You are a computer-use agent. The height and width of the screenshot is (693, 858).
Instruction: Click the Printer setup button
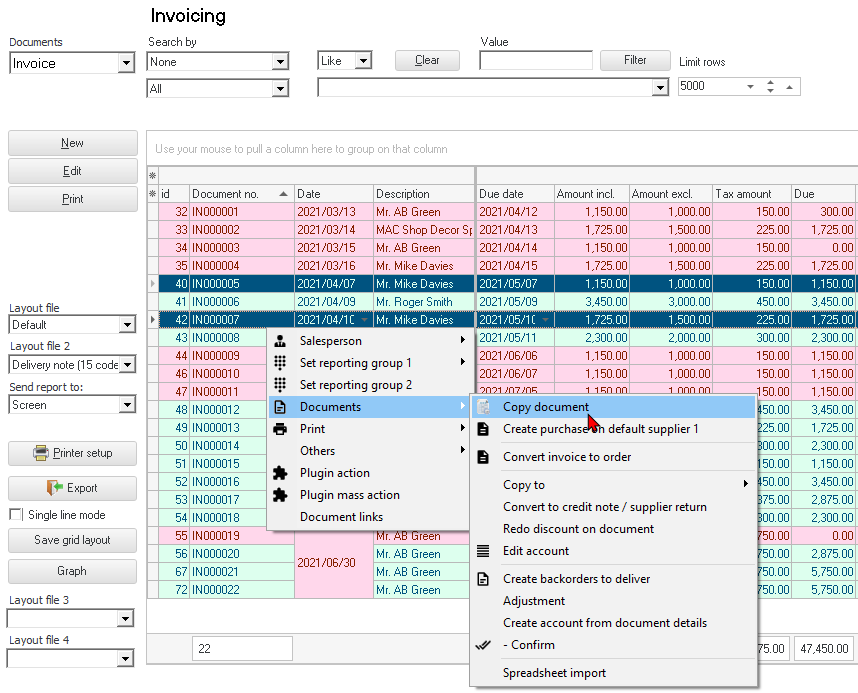(x=72, y=453)
